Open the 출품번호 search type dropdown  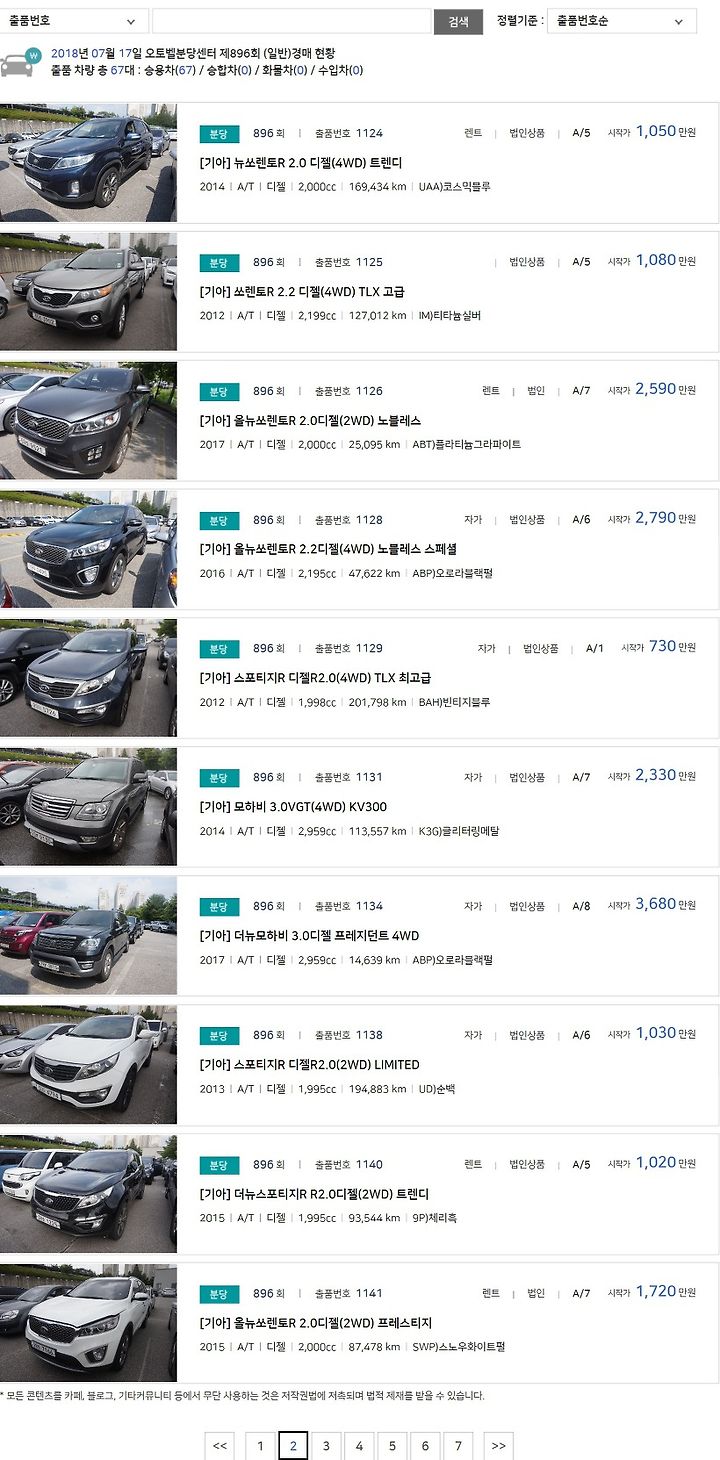coord(74,21)
